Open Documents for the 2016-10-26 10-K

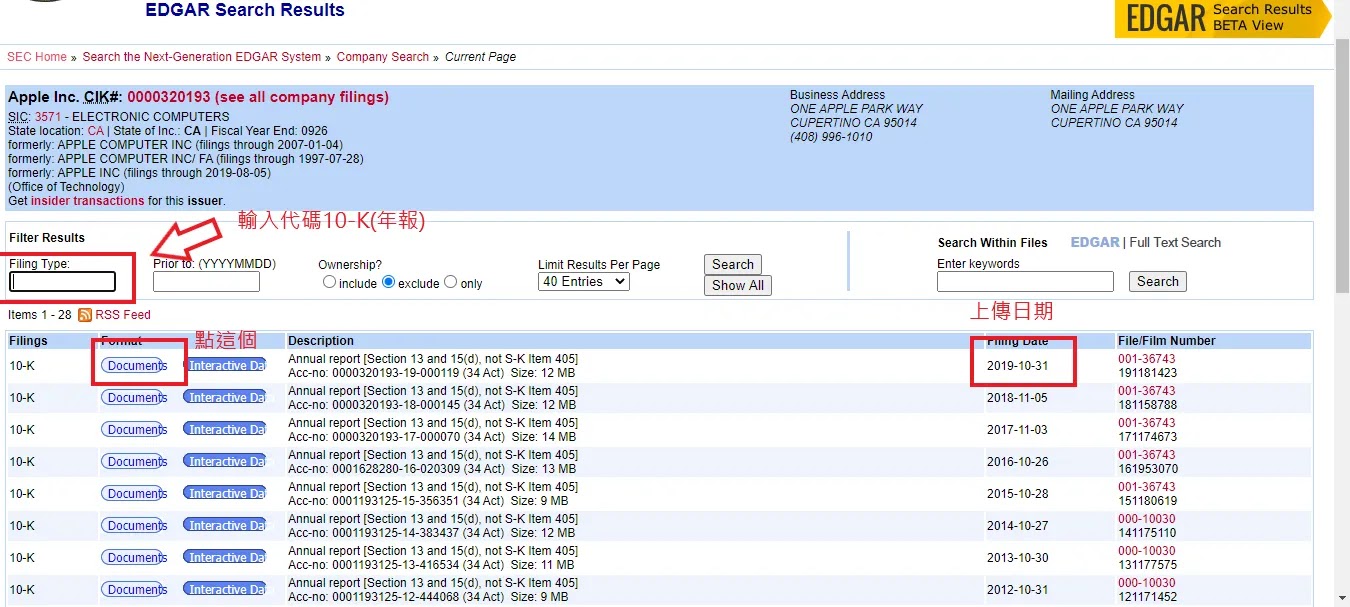[134, 462]
